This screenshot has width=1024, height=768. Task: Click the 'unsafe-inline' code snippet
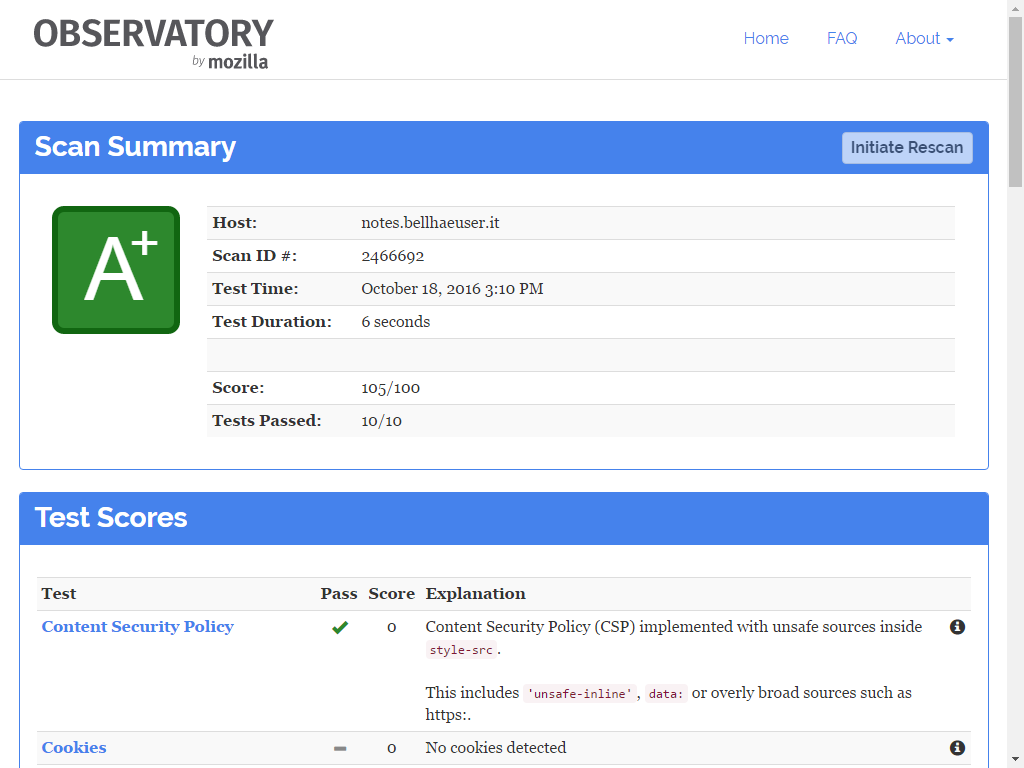coord(579,694)
